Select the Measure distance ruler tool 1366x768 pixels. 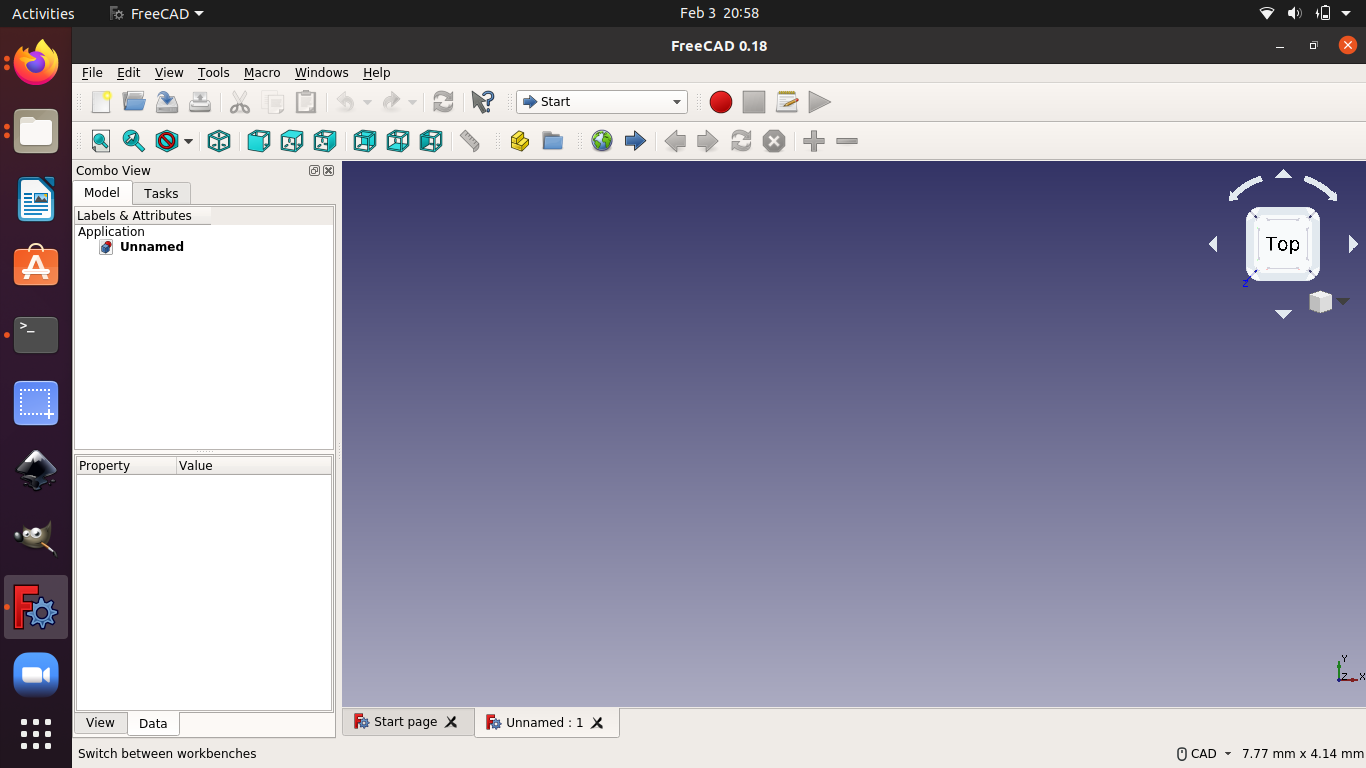pyautogui.click(x=470, y=141)
